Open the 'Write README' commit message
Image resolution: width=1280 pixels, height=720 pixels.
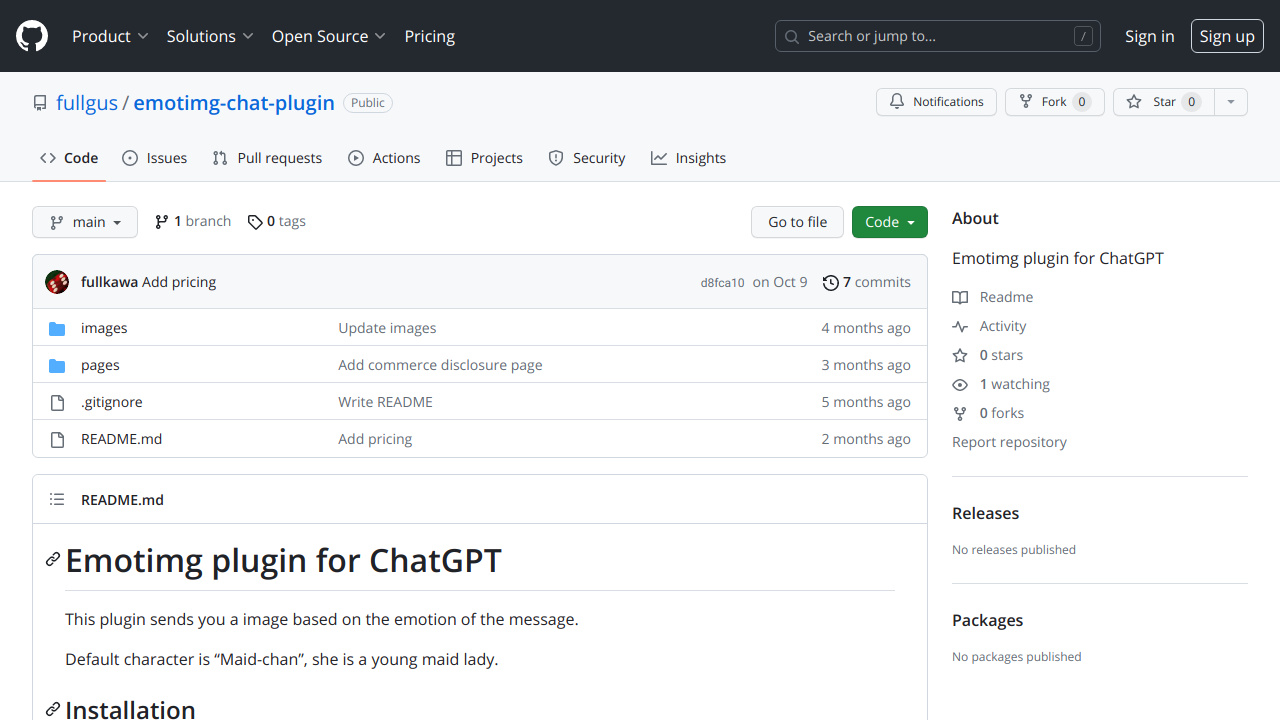(x=385, y=402)
